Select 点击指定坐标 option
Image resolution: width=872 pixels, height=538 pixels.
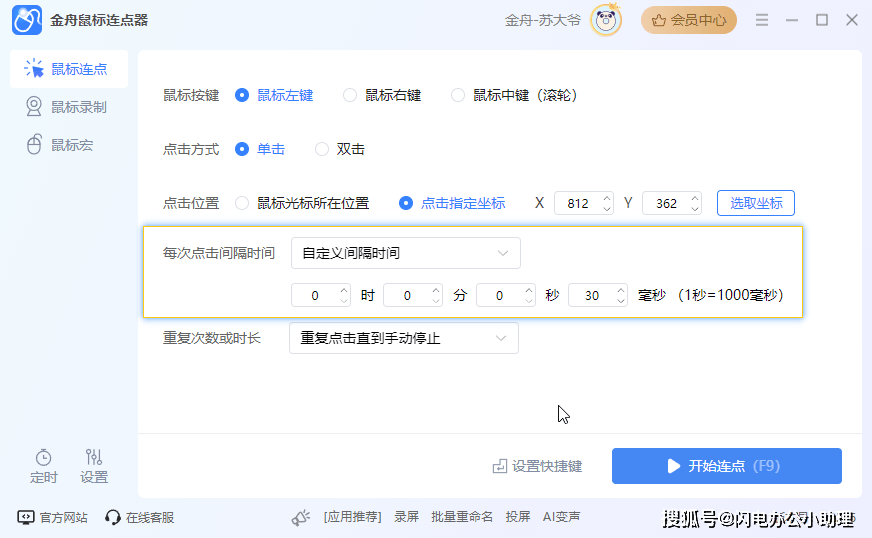(406, 203)
